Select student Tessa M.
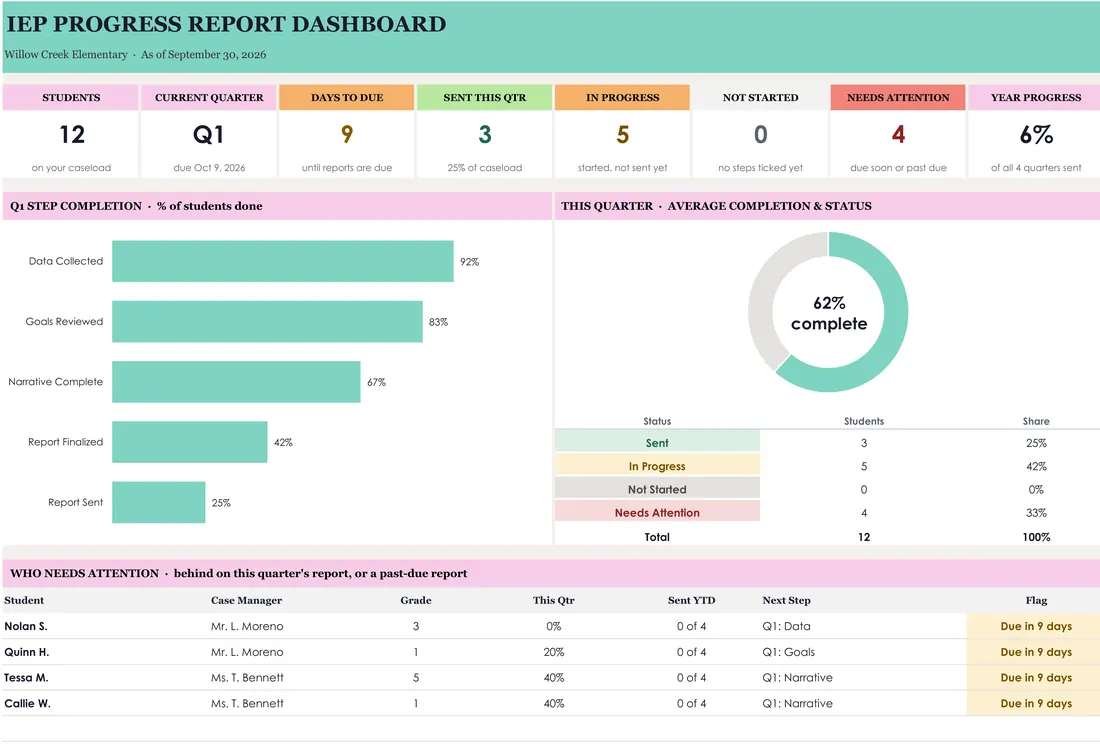The height and width of the screenshot is (745, 1100). coord(26,678)
